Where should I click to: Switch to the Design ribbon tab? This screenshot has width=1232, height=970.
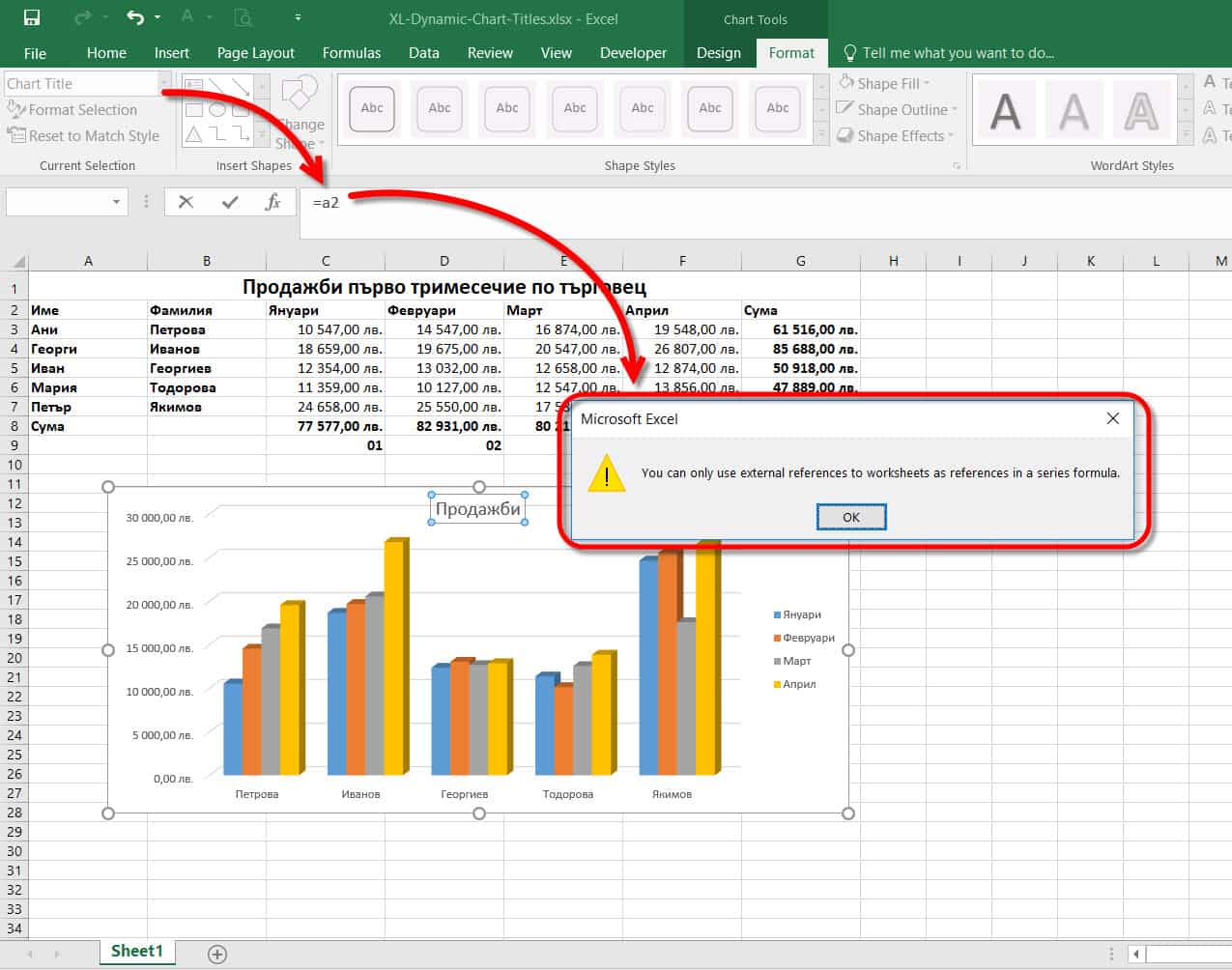718,53
